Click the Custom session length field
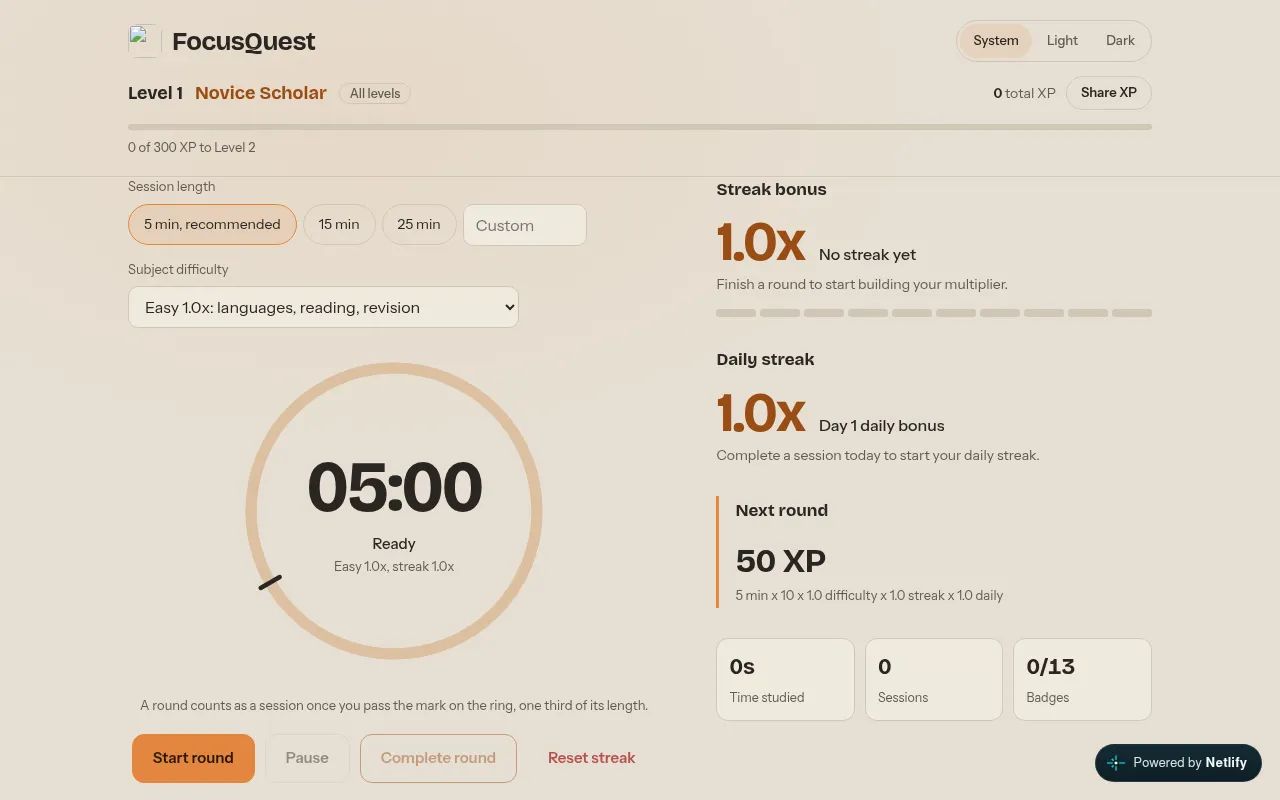 (525, 225)
